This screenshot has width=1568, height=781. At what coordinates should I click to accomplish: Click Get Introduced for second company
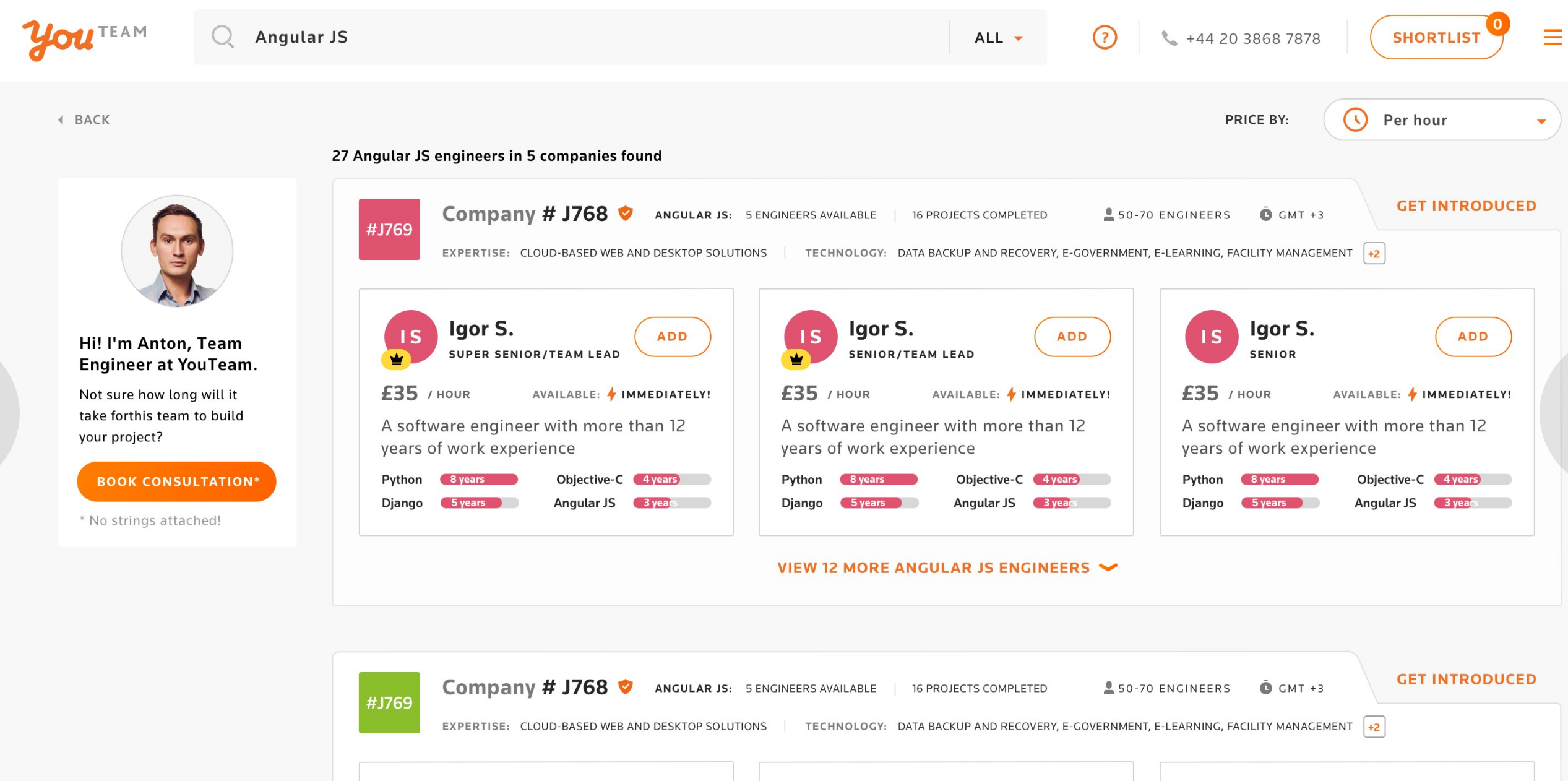1467,680
